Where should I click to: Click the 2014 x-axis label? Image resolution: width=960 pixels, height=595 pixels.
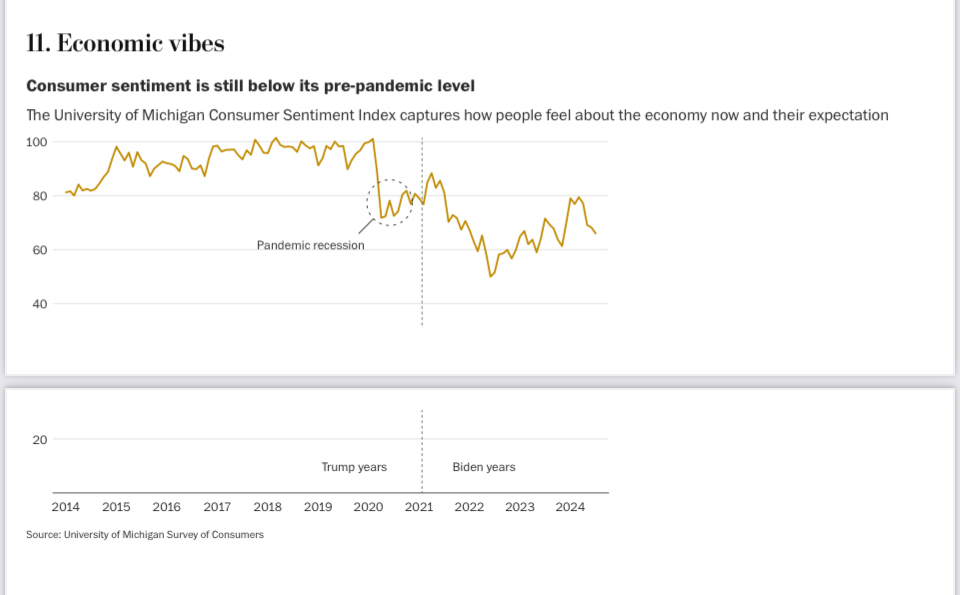click(66, 507)
